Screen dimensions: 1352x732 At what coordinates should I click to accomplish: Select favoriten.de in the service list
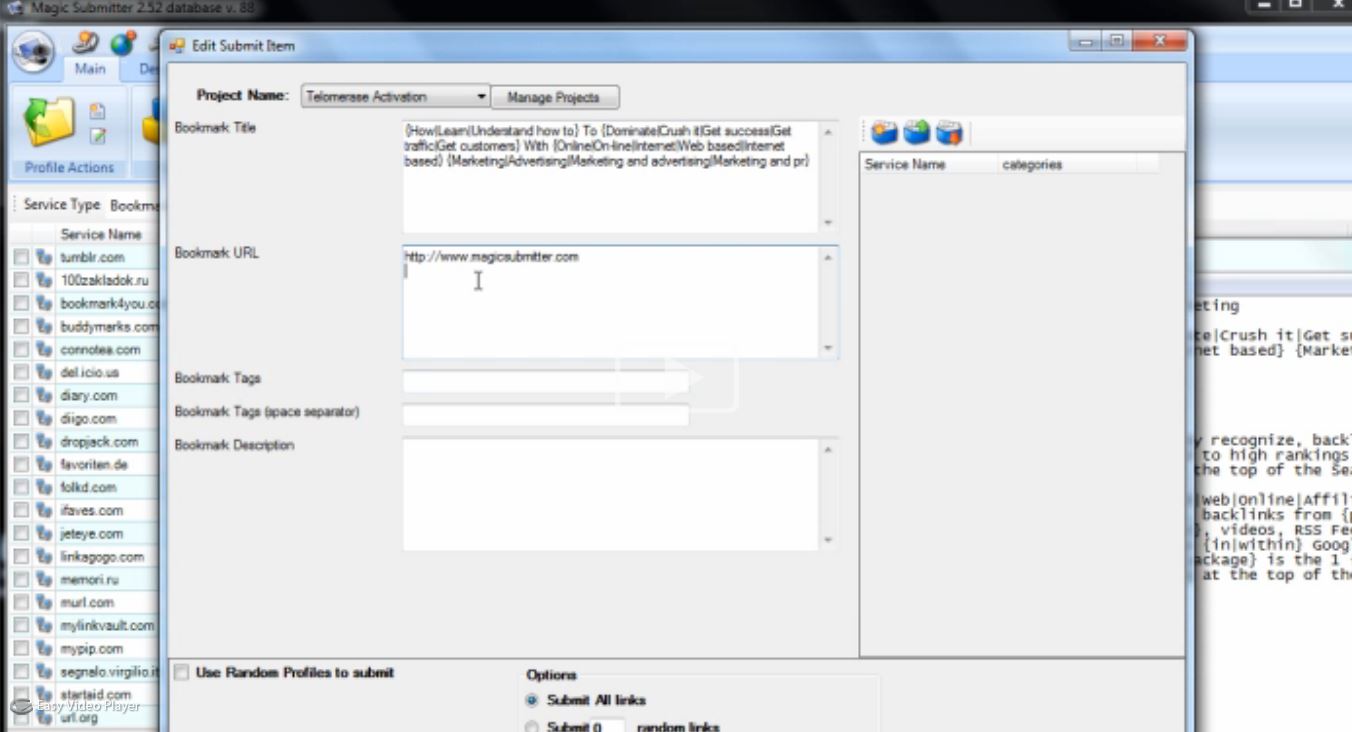[94, 465]
